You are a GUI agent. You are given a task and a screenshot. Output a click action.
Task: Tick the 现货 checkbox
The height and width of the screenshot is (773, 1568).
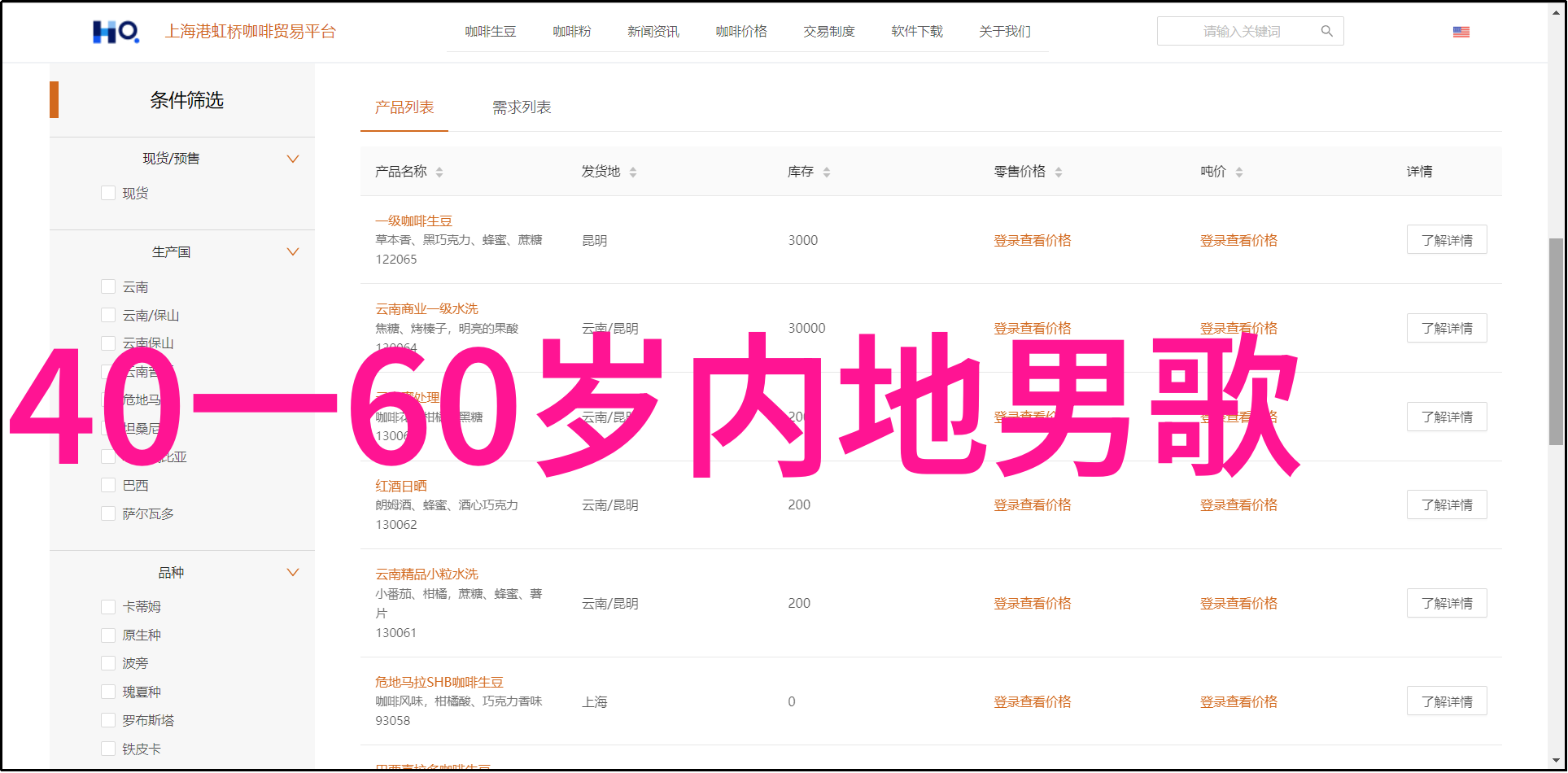pos(107,193)
